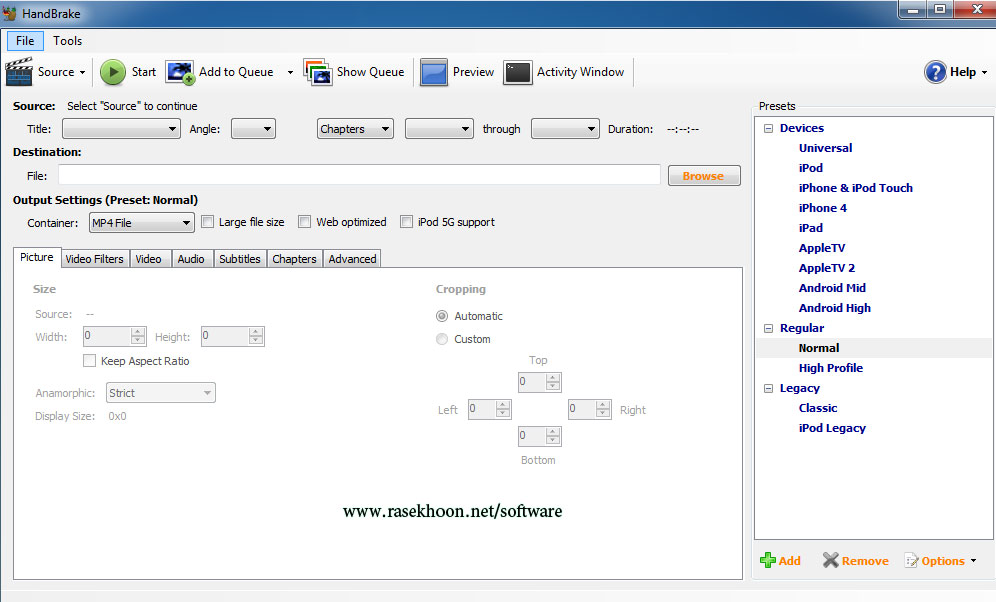
Task: Increase Width with the stepper arrow
Action: (x=137, y=332)
